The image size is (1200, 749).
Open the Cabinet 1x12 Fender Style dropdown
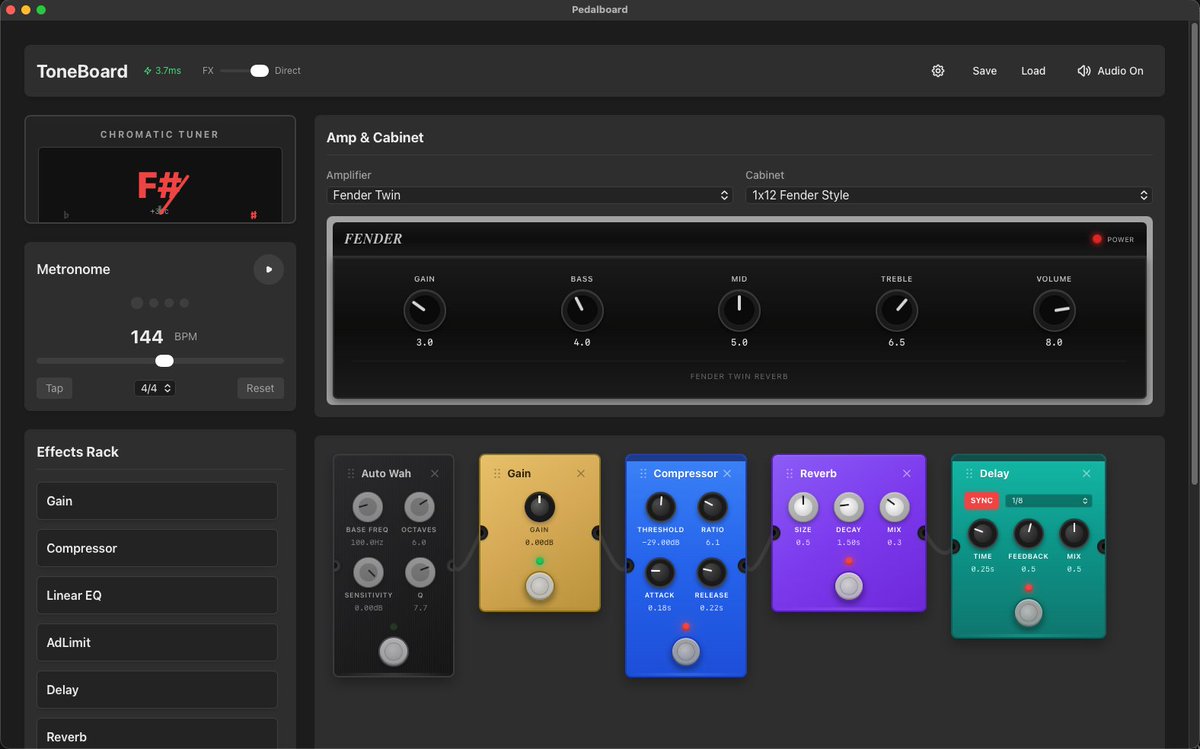948,195
